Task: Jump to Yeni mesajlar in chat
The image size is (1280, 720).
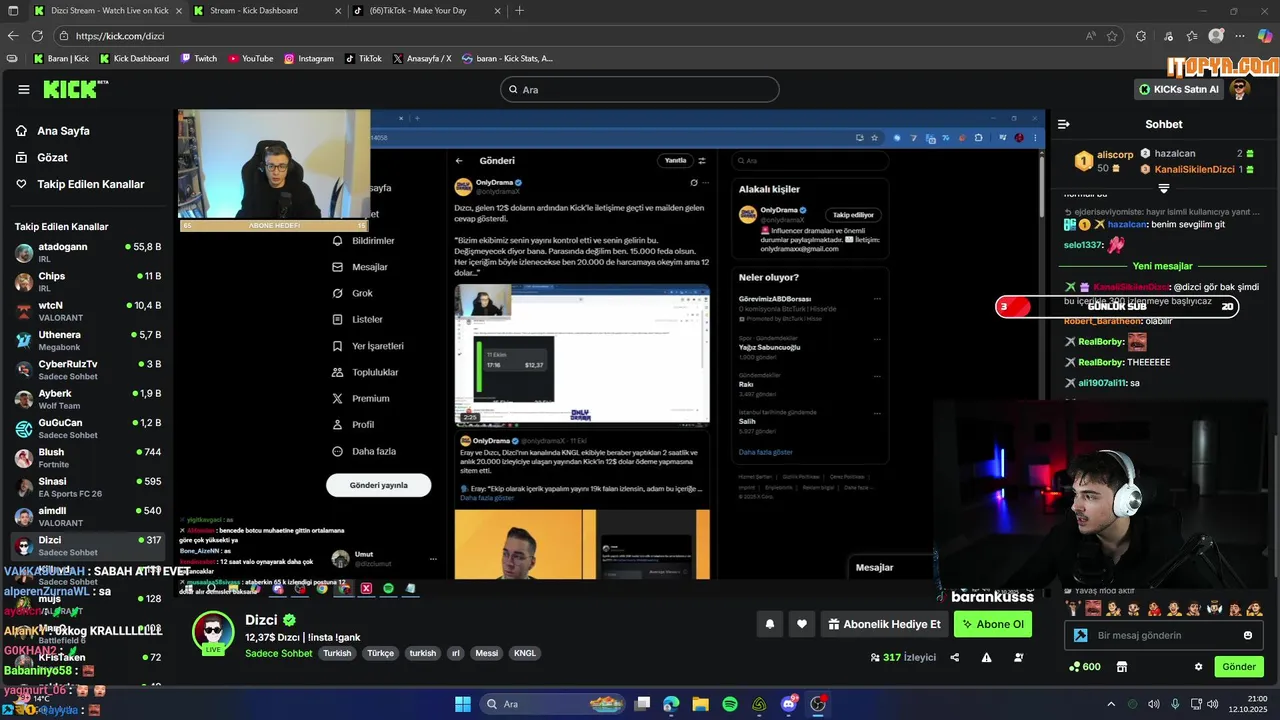Action: tap(1162, 266)
